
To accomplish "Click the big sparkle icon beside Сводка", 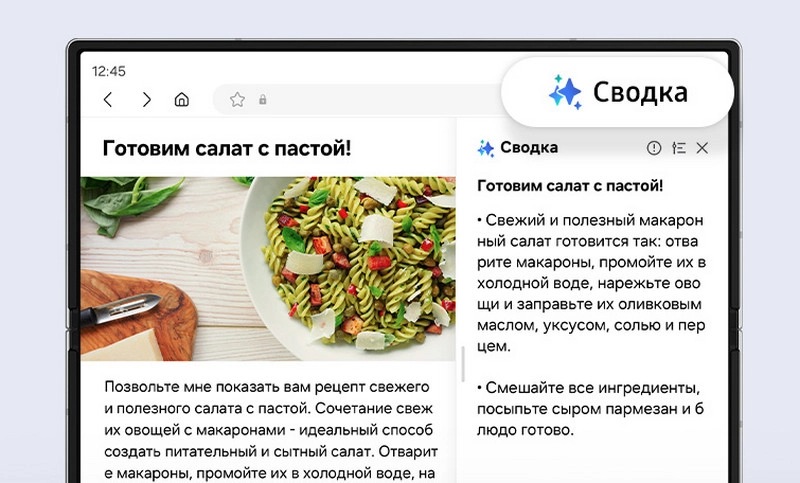I will tap(565, 92).
